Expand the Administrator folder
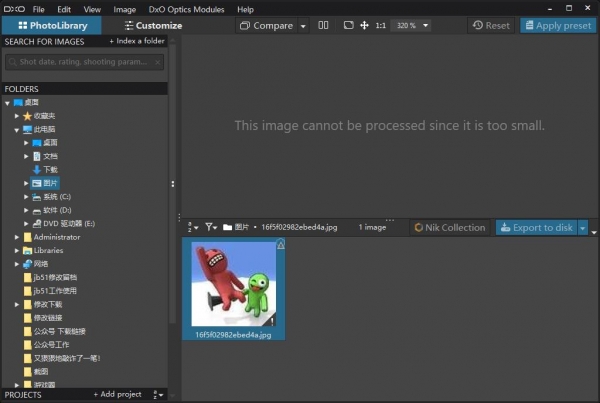Screen dimensions: 600x403 pyautogui.click(x=16, y=237)
